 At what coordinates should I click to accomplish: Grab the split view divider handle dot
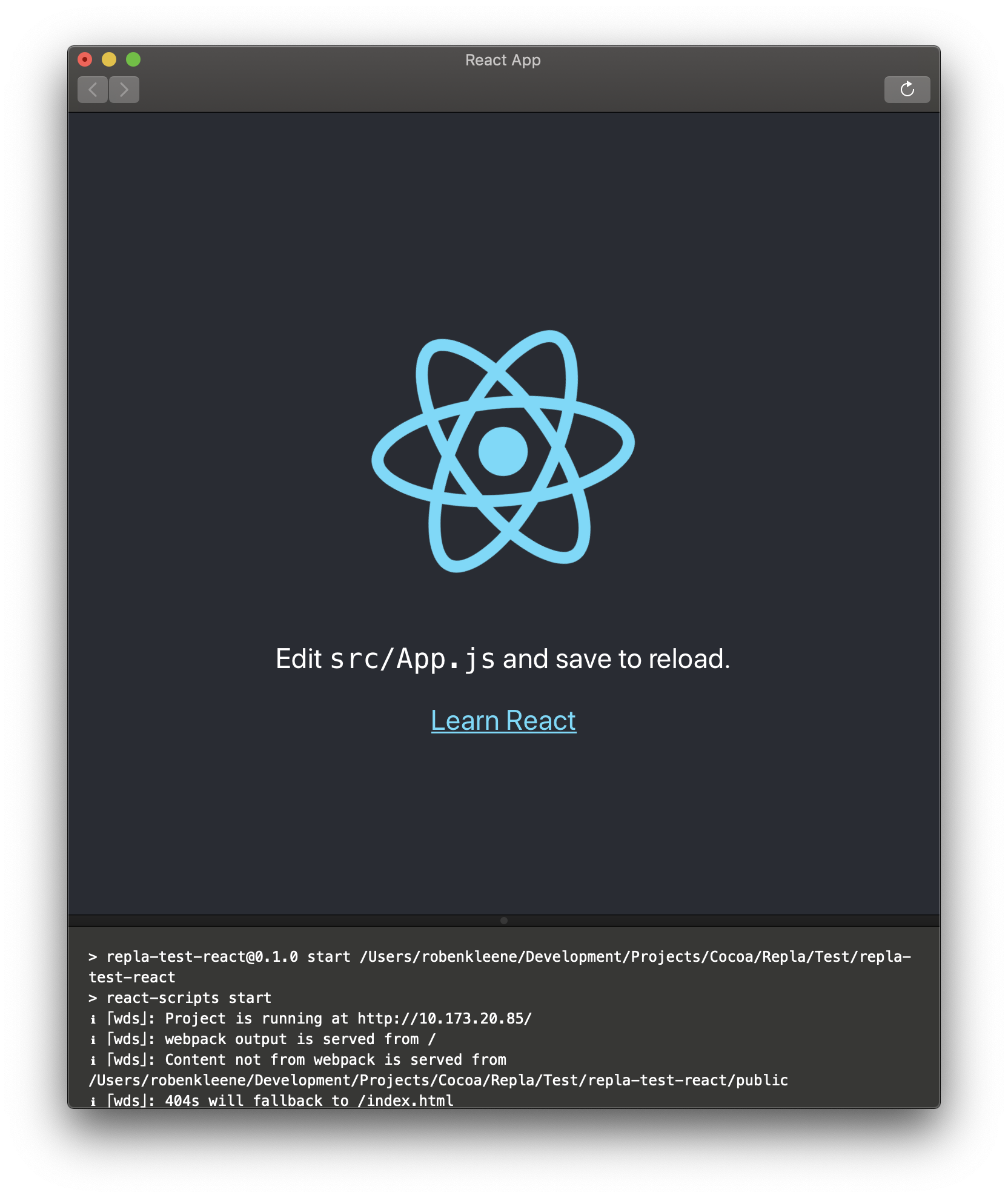(x=504, y=921)
